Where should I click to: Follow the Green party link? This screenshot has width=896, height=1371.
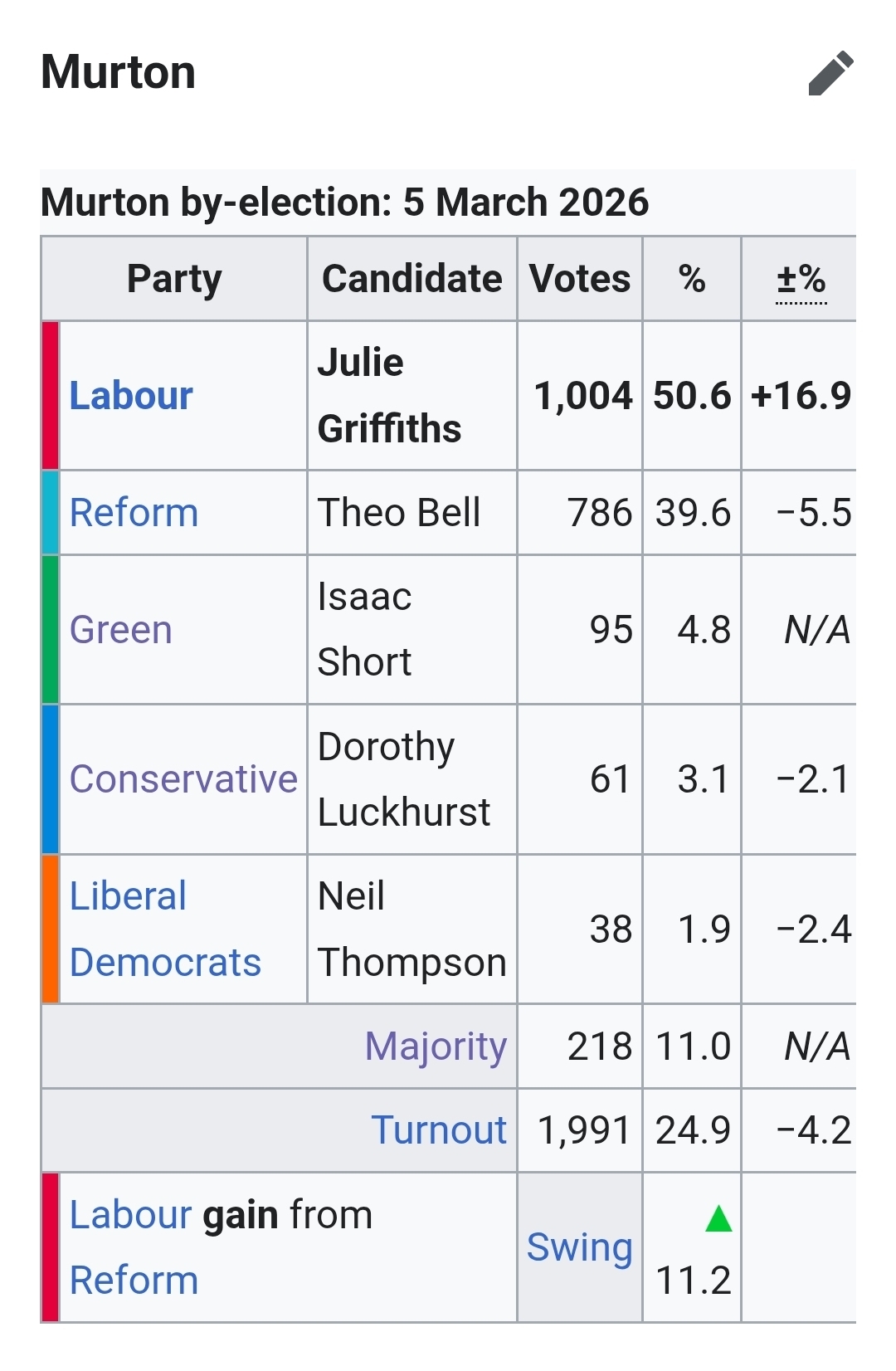tap(121, 630)
